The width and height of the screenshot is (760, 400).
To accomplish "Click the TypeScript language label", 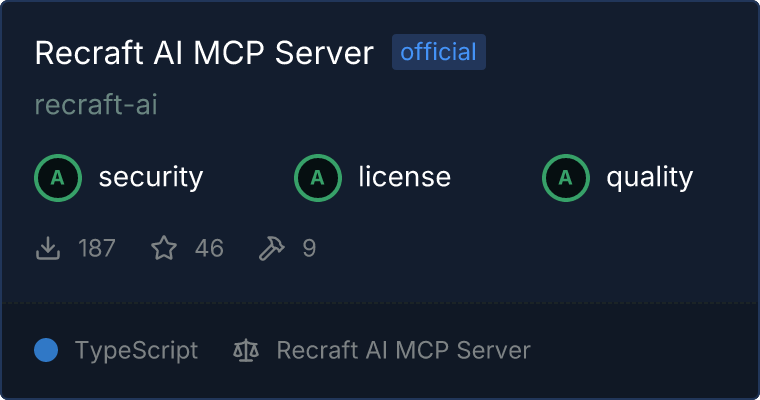I will 137,351.
